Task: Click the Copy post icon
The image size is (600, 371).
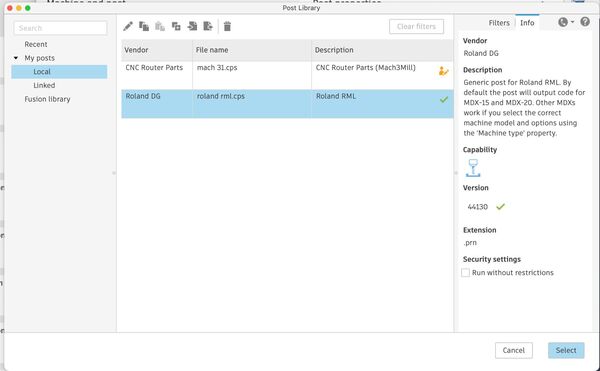Action: [144, 26]
